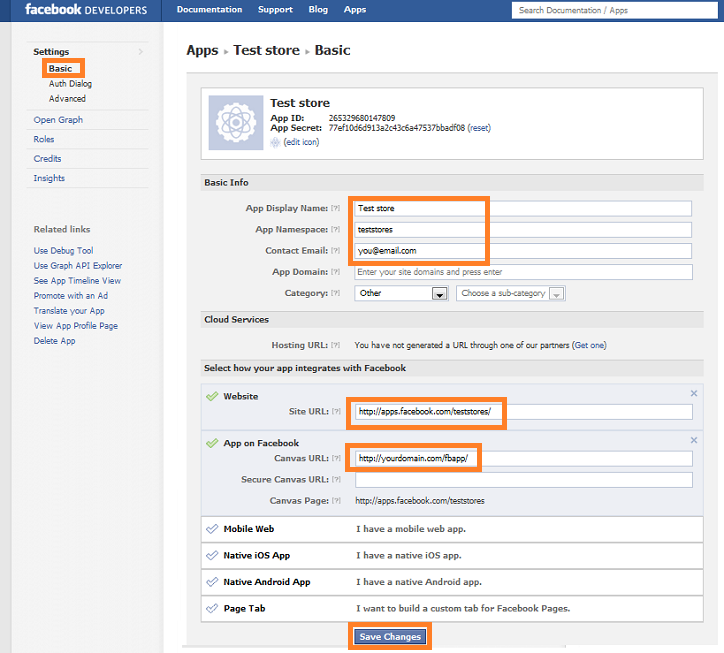The height and width of the screenshot is (653, 724).
Task: Toggle the Website integration checkmark
Action: pyautogui.click(x=212, y=396)
